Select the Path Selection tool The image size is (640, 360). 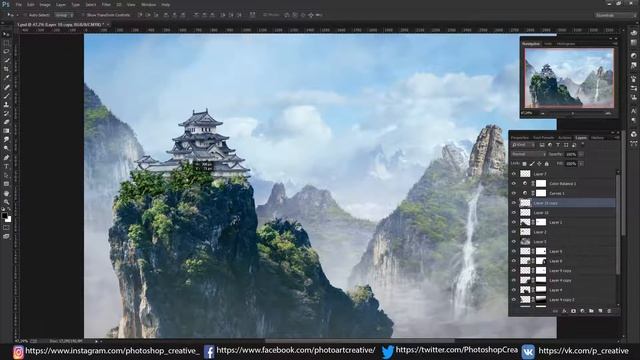tap(6, 175)
